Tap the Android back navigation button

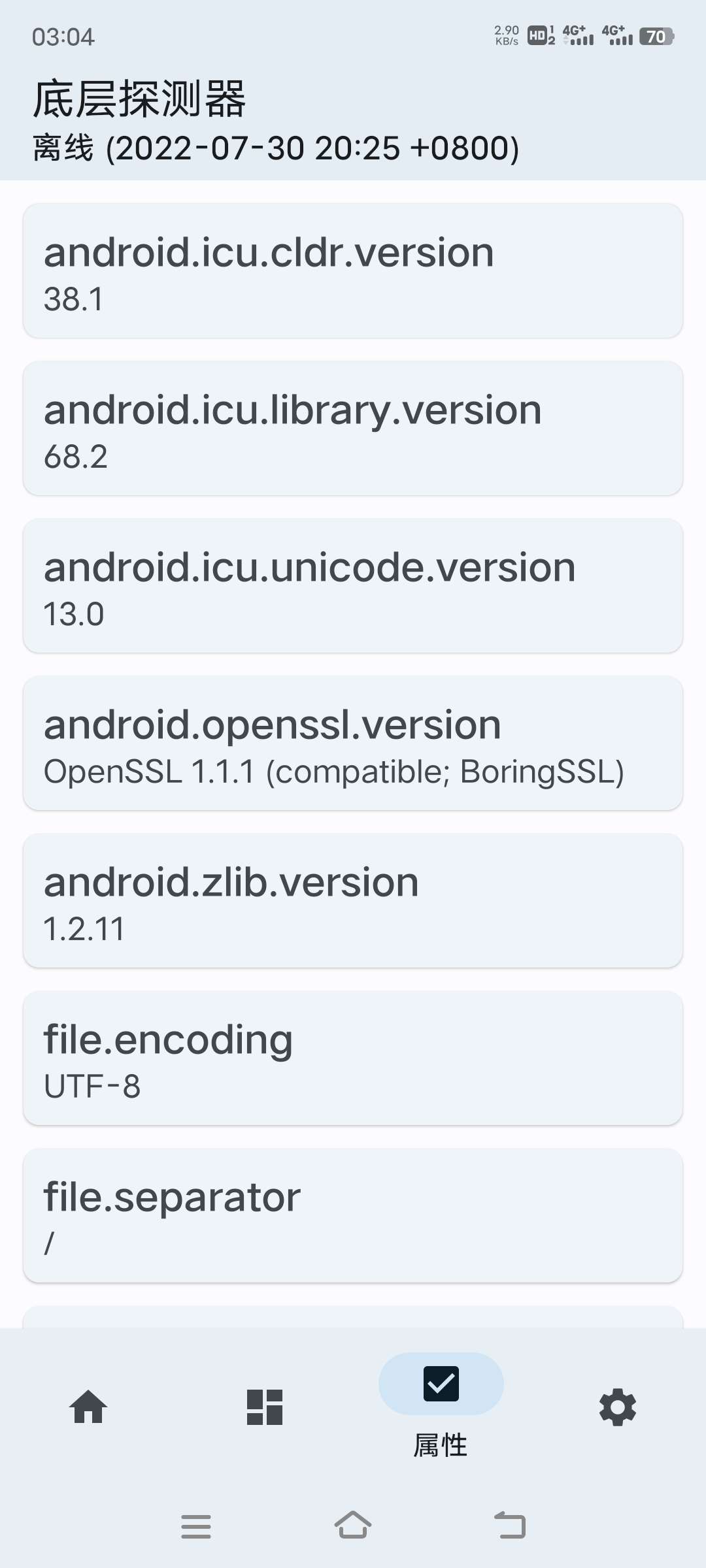pos(510,1526)
